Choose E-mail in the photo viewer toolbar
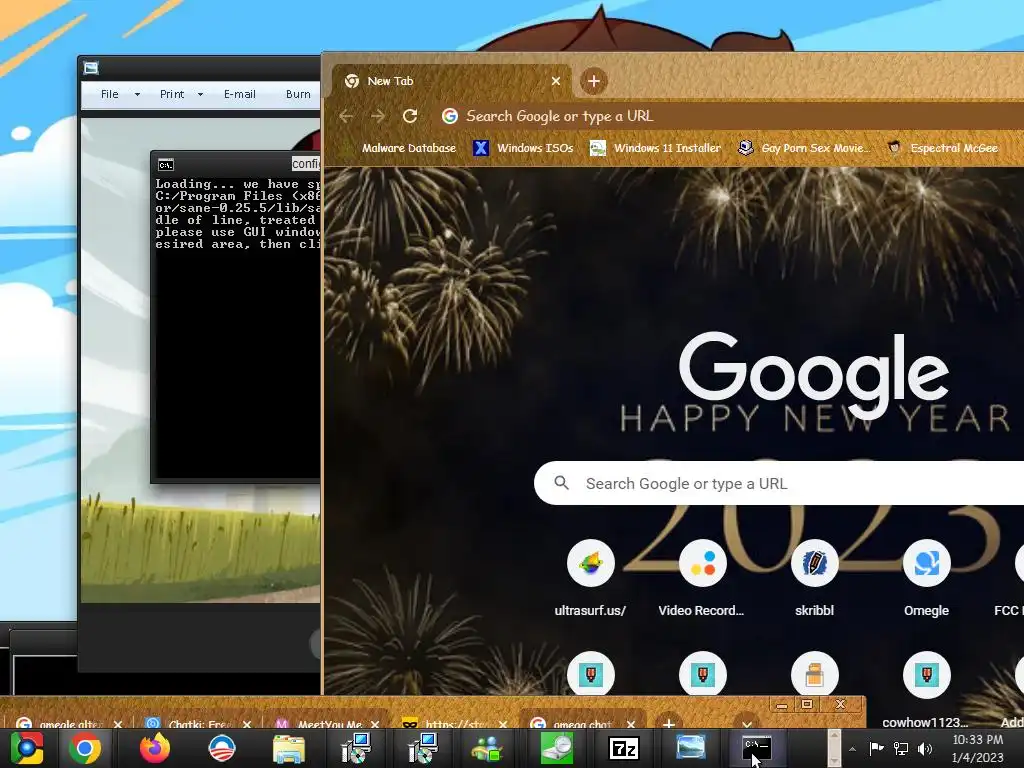Image resolution: width=1024 pixels, height=768 pixels. click(240, 94)
